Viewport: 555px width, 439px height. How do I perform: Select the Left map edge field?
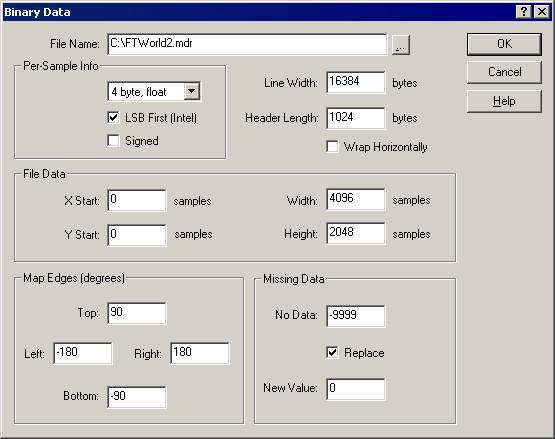click(83, 353)
